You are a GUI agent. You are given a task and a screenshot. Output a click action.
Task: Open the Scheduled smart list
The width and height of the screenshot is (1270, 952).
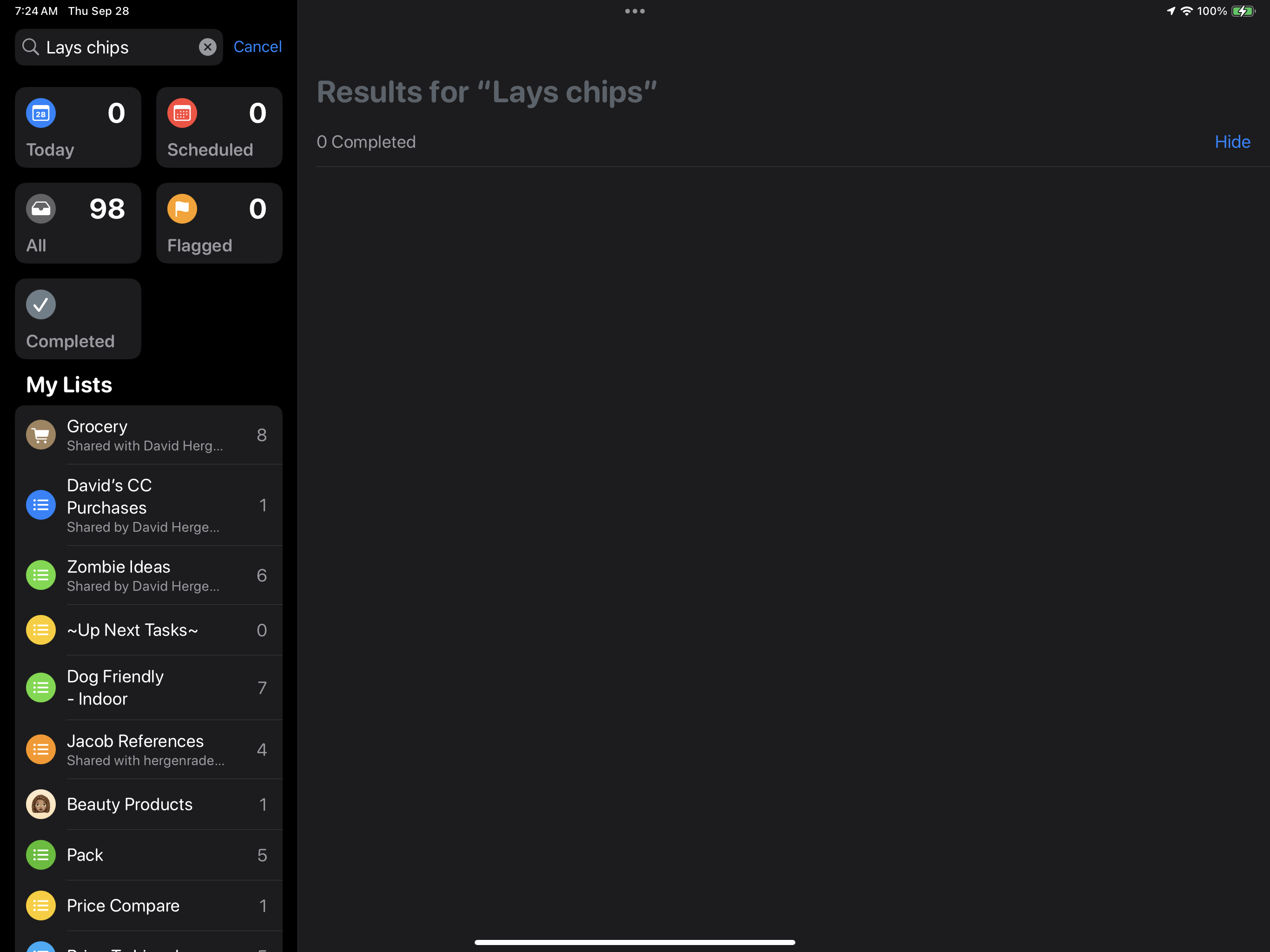click(219, 127)
